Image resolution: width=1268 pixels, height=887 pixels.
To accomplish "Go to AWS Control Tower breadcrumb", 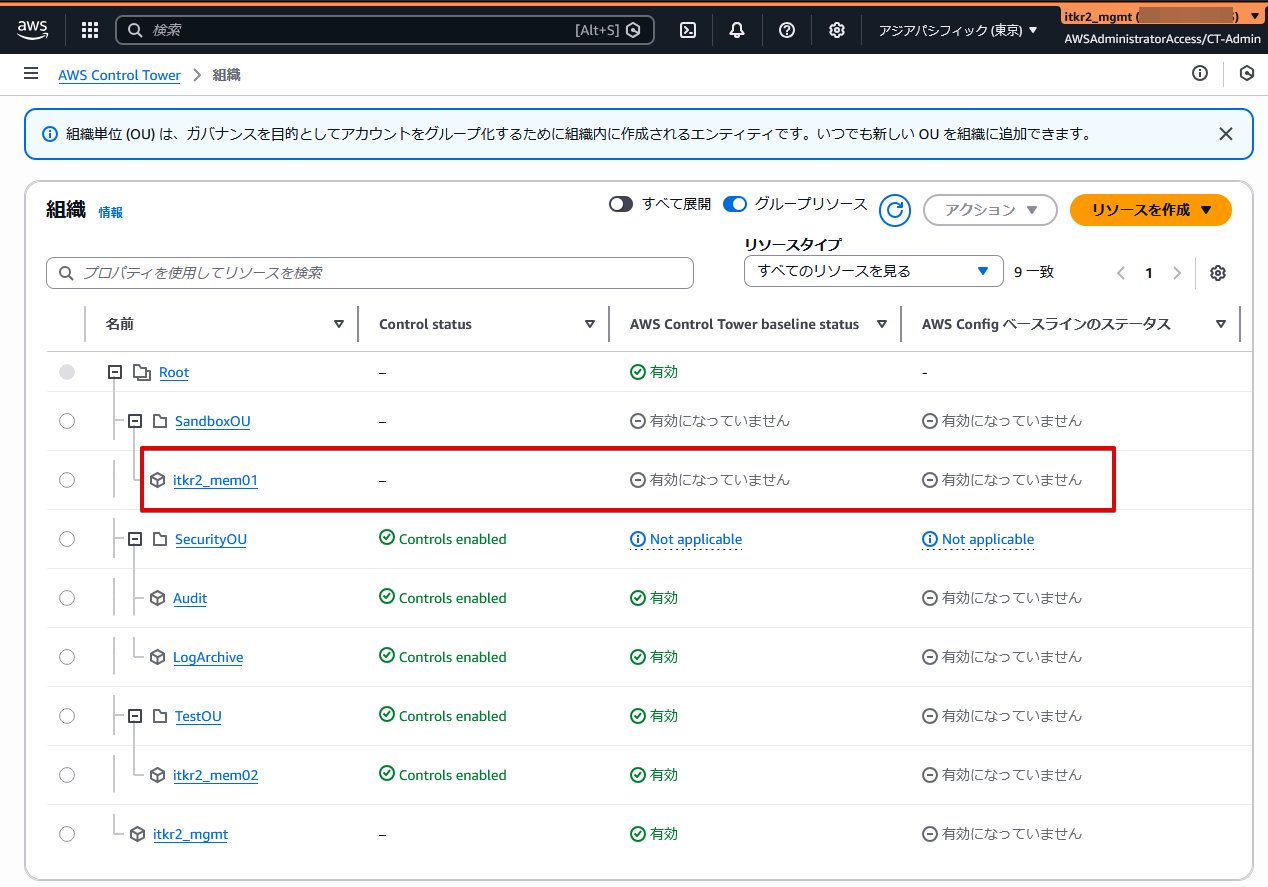I will pos(119,75).
